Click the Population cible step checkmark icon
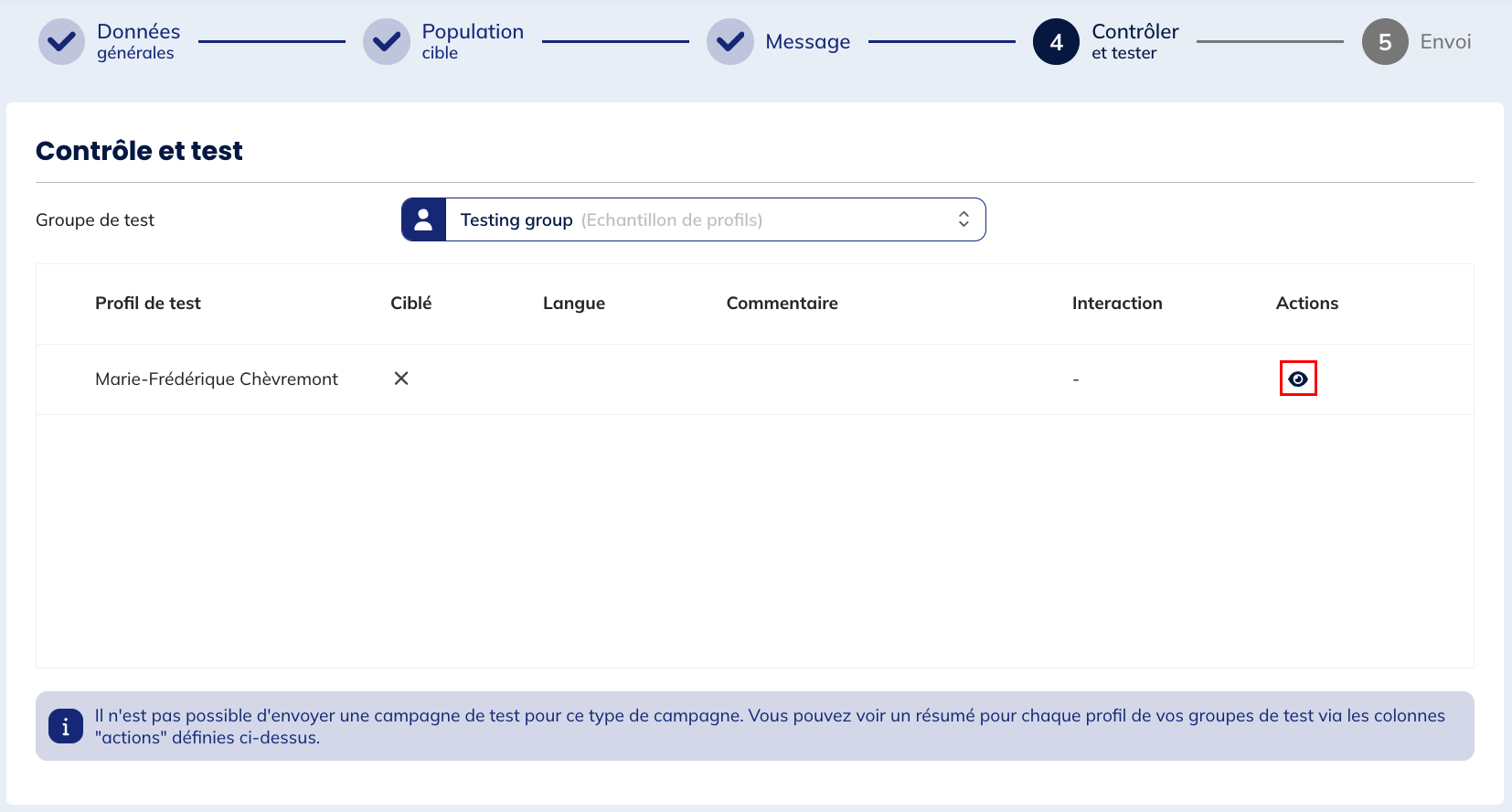Screen dimensions: 1512x812 [387, 42]
